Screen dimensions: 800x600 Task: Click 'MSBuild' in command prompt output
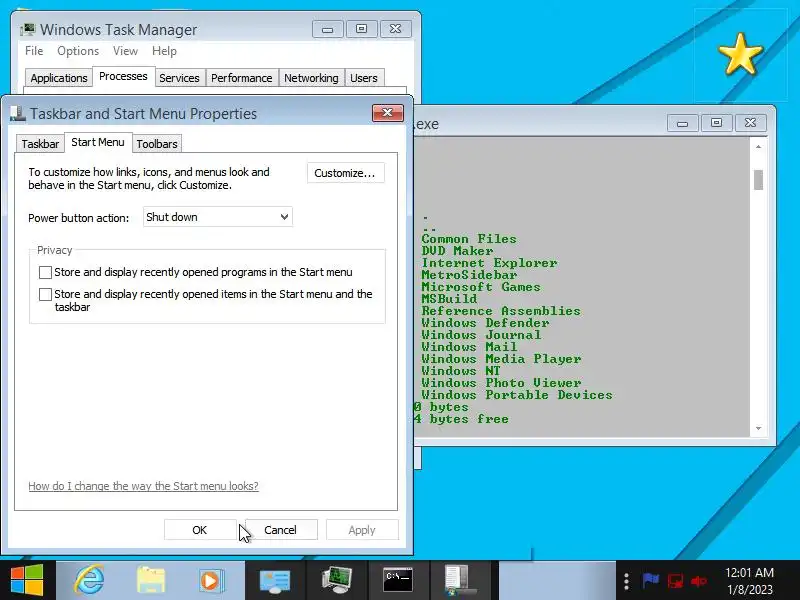[x=449, y=299]
